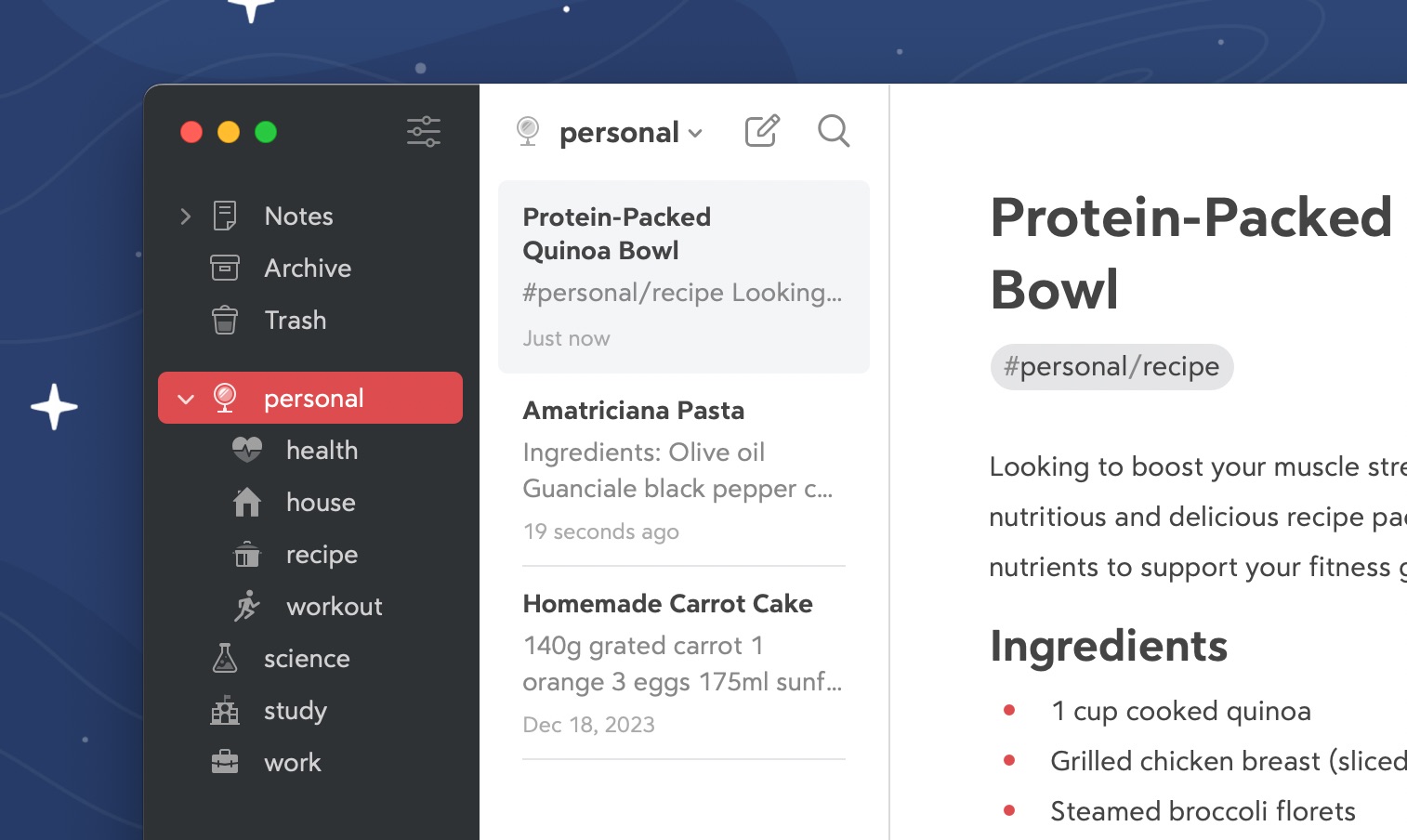Click the Trash bin icon

(225, 320)
